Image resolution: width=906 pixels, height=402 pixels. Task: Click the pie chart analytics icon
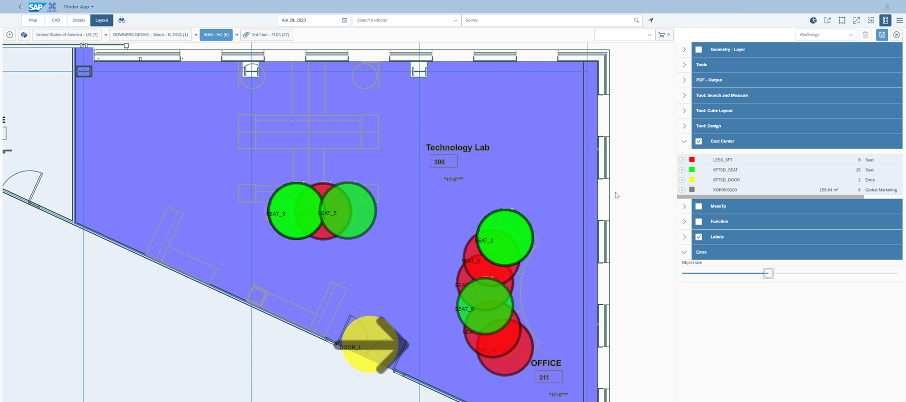click(813, 20)
